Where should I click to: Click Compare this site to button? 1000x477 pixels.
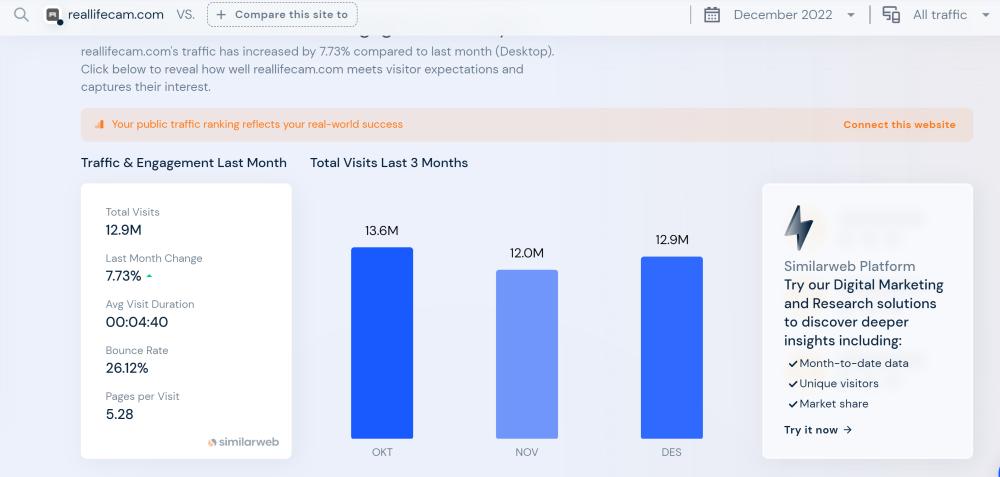click(x=282, y=15)
